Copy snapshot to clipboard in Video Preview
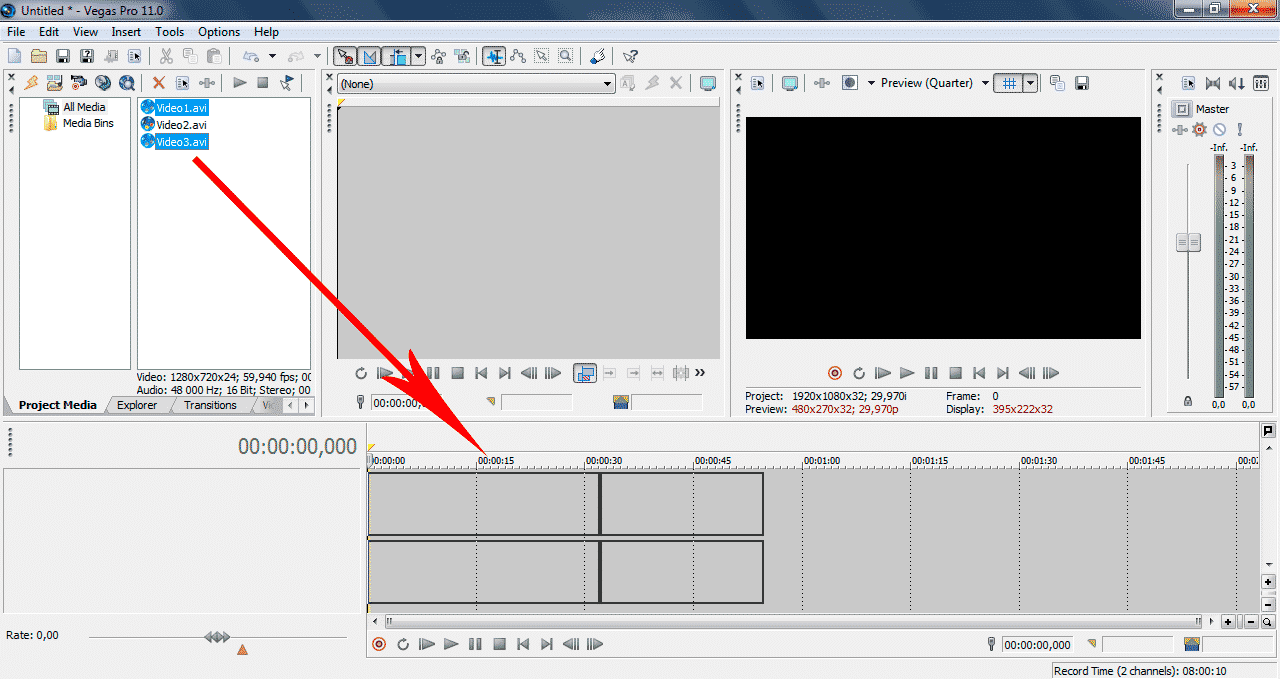1280x679 pixels. (1057, 83)
